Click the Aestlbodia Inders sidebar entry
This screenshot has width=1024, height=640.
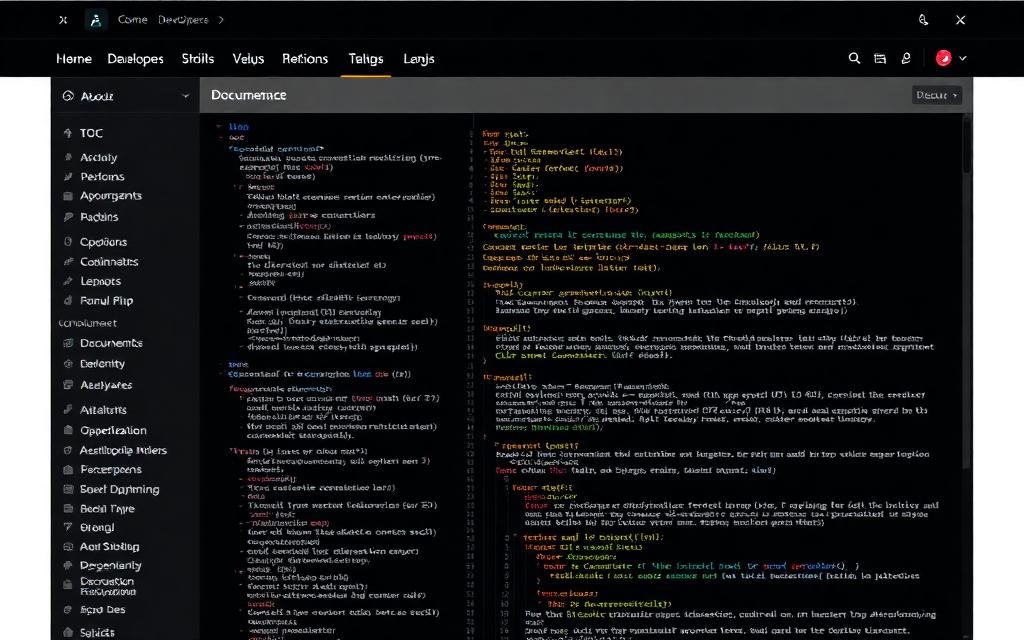point(125,451)
